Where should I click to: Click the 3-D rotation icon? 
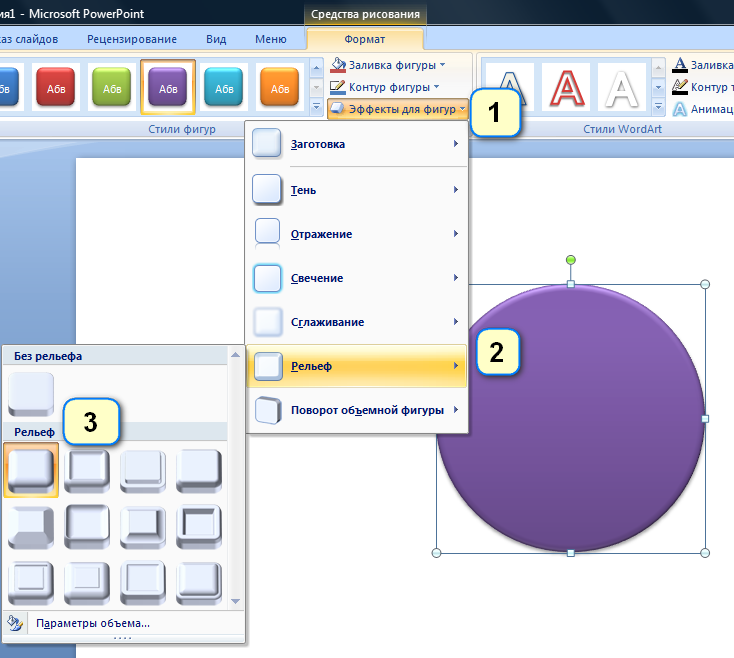[268, 410]
